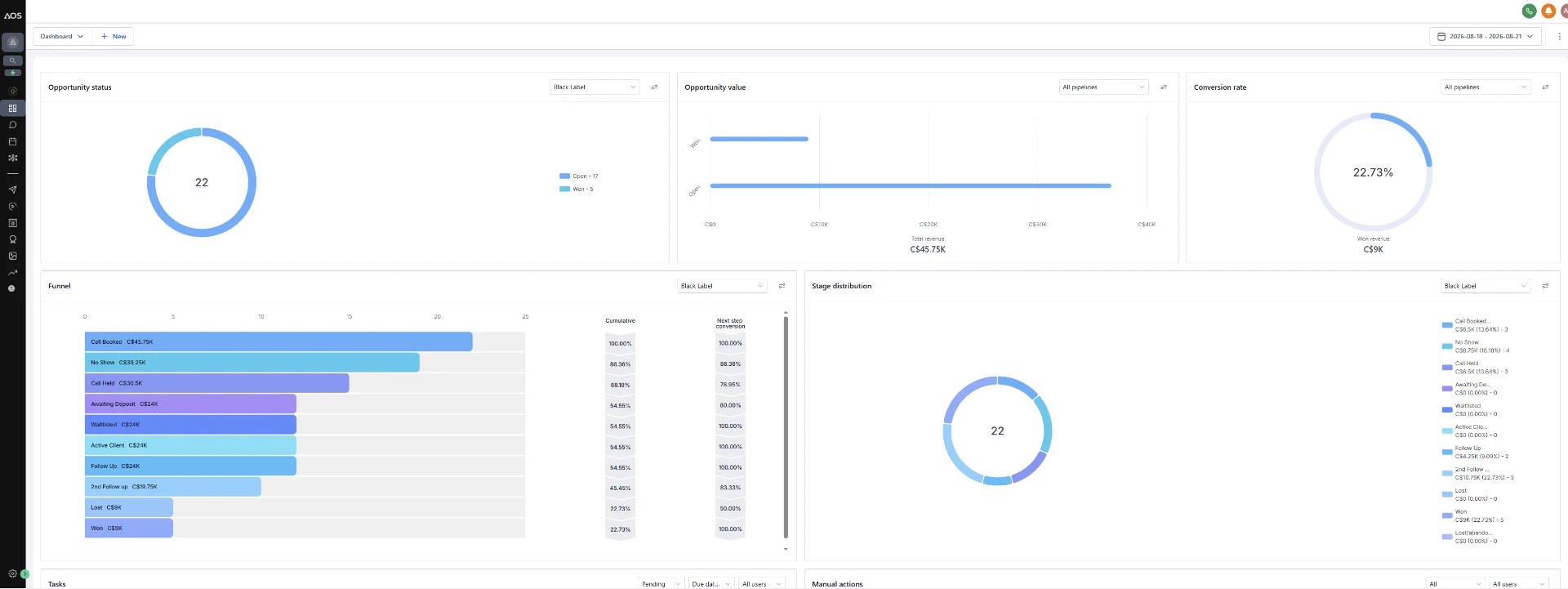Image resolution: width=1568 pixels, height=589 pixels.
Task: Click the 22.73% conversion rate gauge
Action: coord(1374,172)
